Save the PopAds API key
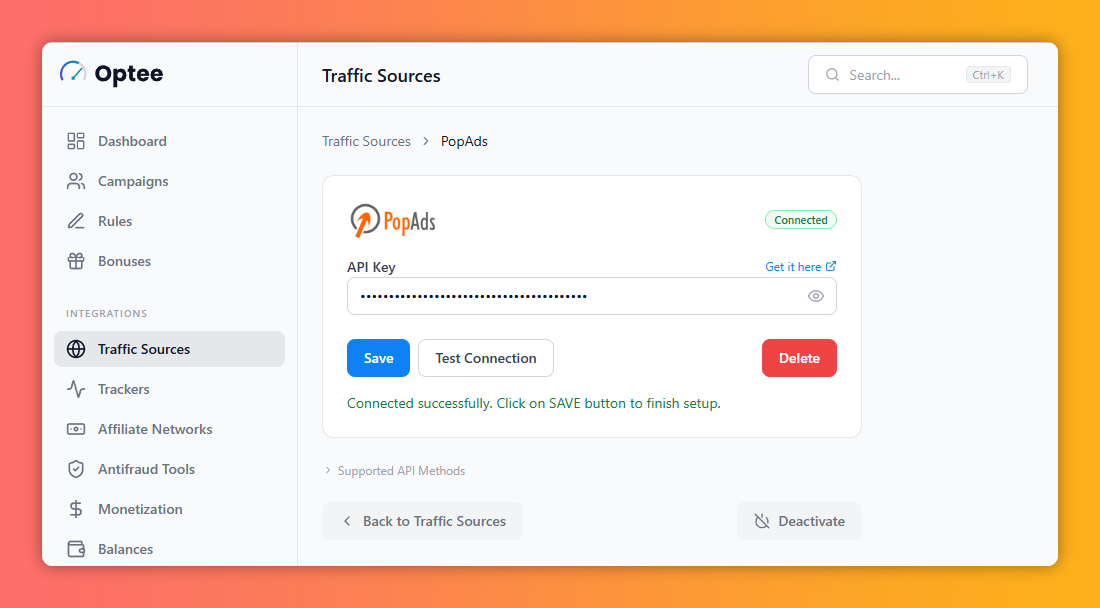 click(378, 358)
